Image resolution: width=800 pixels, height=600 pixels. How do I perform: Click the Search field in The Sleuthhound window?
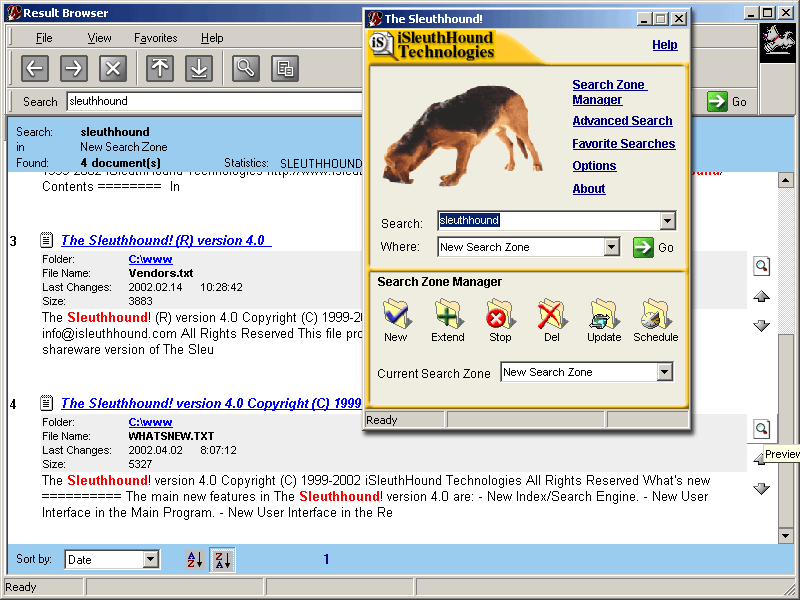coord(549,220)
